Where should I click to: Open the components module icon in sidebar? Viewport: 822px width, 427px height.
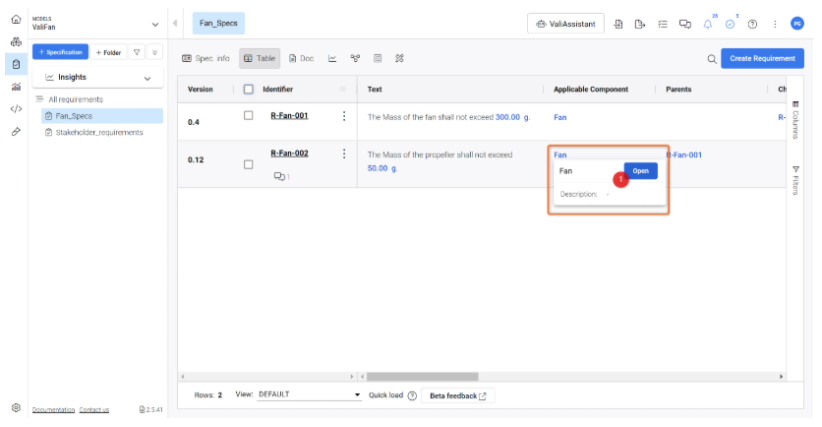point(16,42)
